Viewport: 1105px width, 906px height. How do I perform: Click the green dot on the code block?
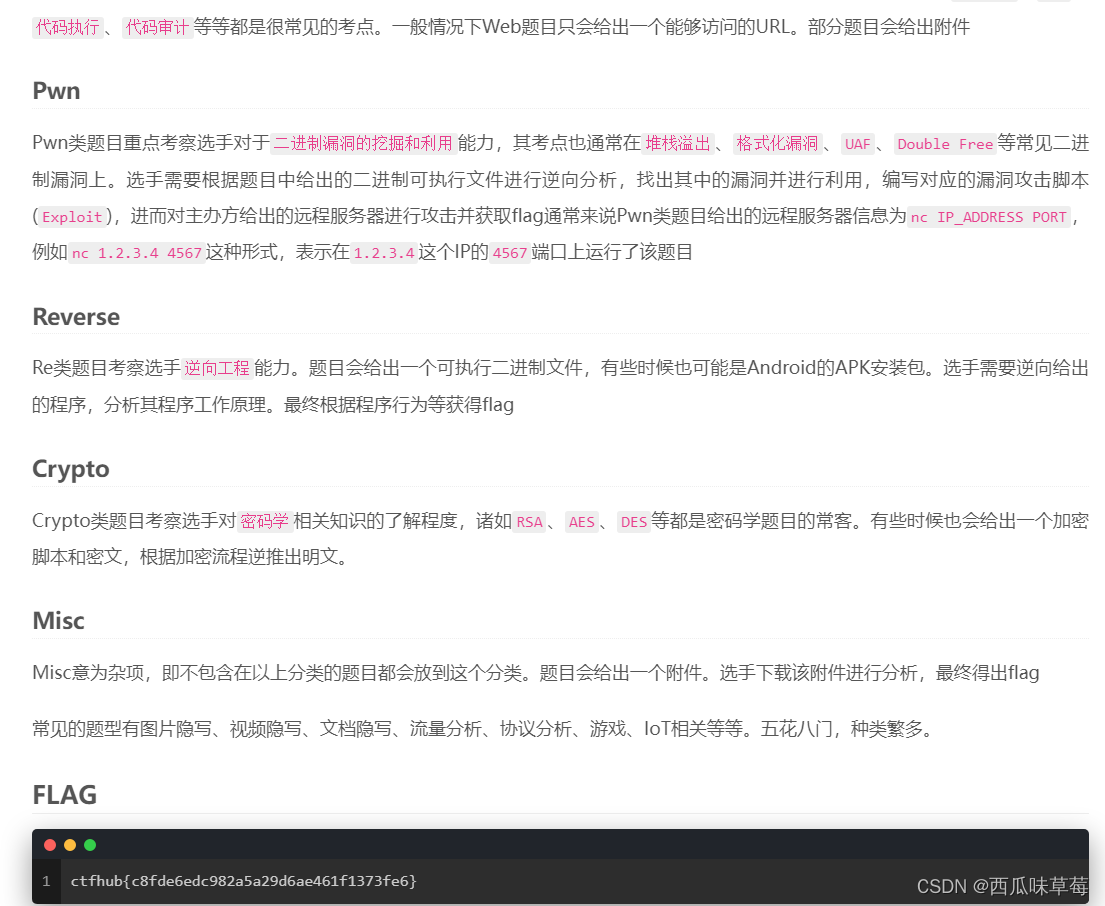click(x=90, y=844)
